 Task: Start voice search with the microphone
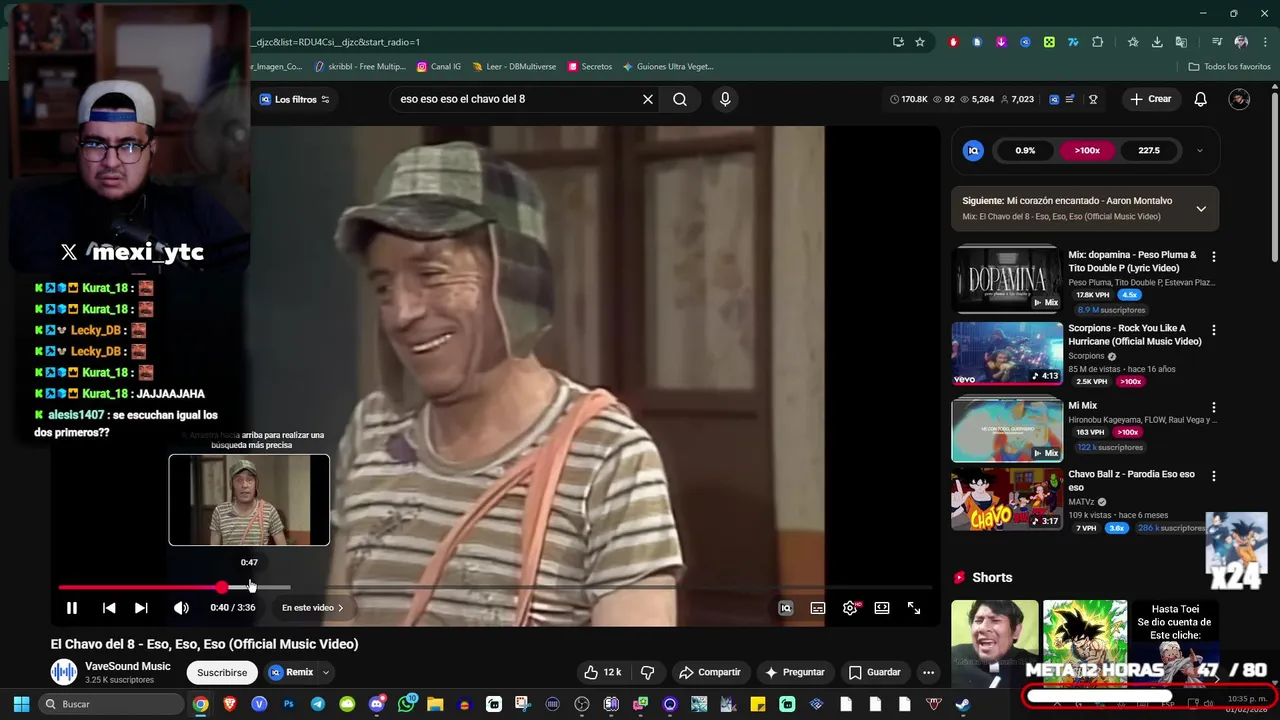tap(725, 99)
